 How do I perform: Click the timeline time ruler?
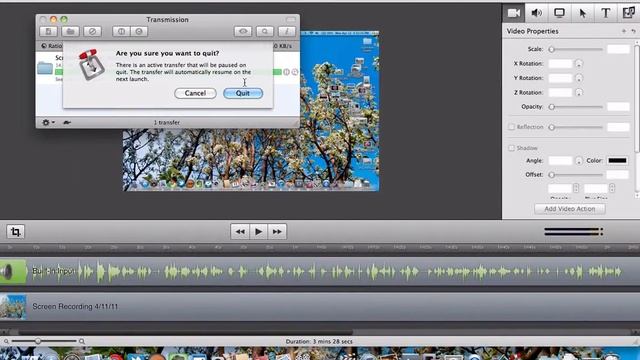(x=320, y=247)
